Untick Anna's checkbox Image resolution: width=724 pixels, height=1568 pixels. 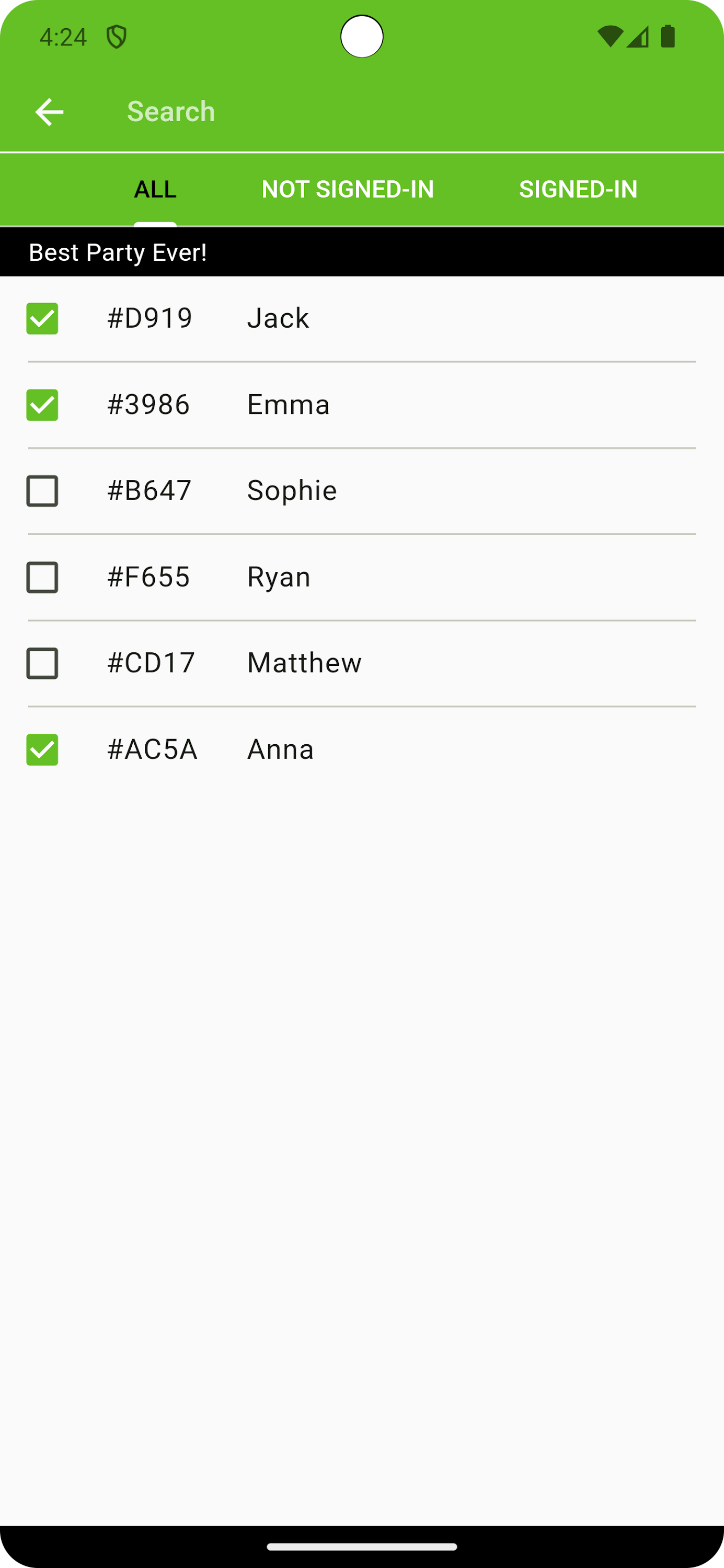(42, 750)
